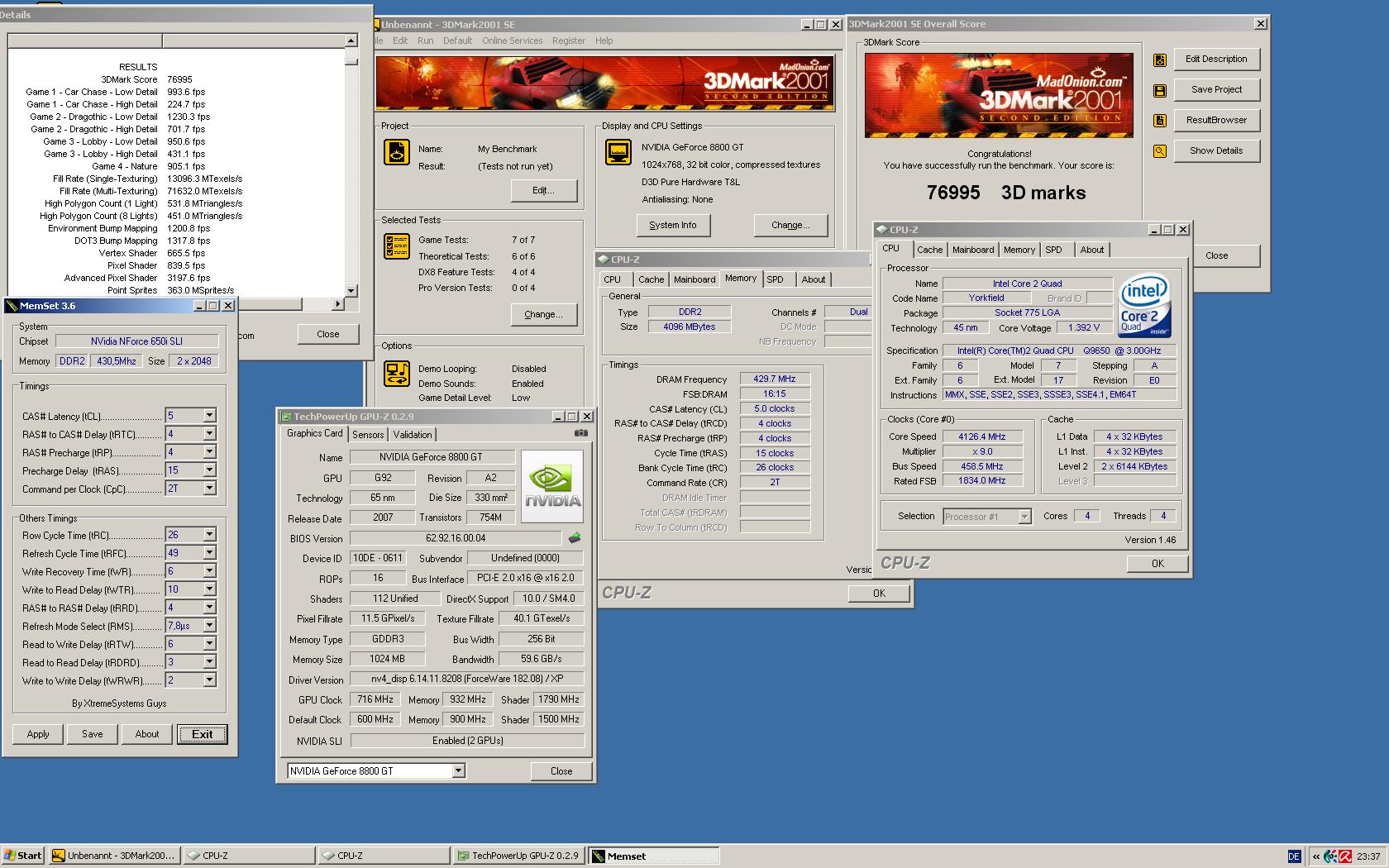The image size is (1389, 868).
Task: Switch to Validation tab in GPU-Z
Action: click(x=413, y=435)
